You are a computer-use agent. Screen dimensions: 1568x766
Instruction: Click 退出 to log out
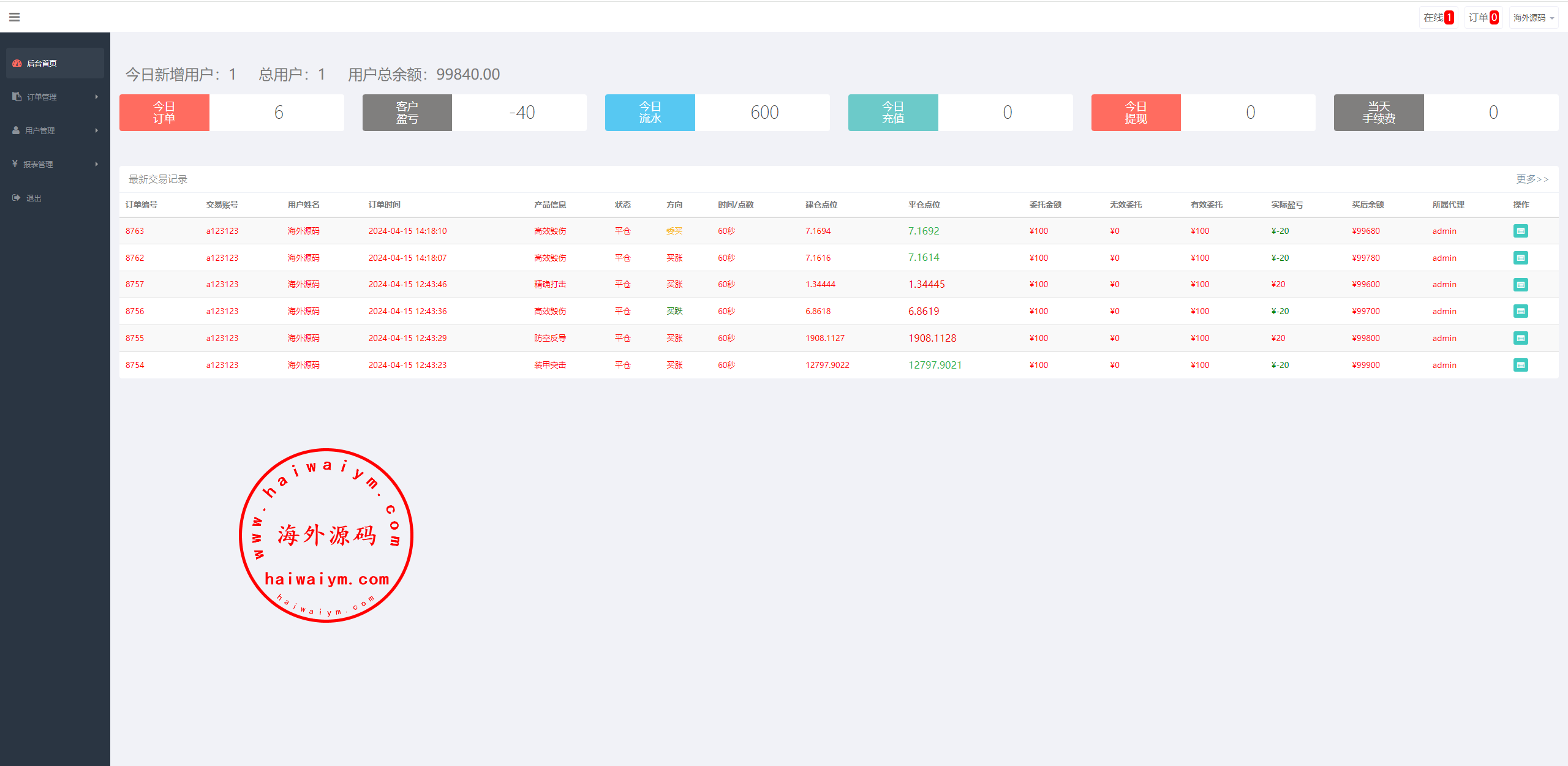tap(34, 198)
